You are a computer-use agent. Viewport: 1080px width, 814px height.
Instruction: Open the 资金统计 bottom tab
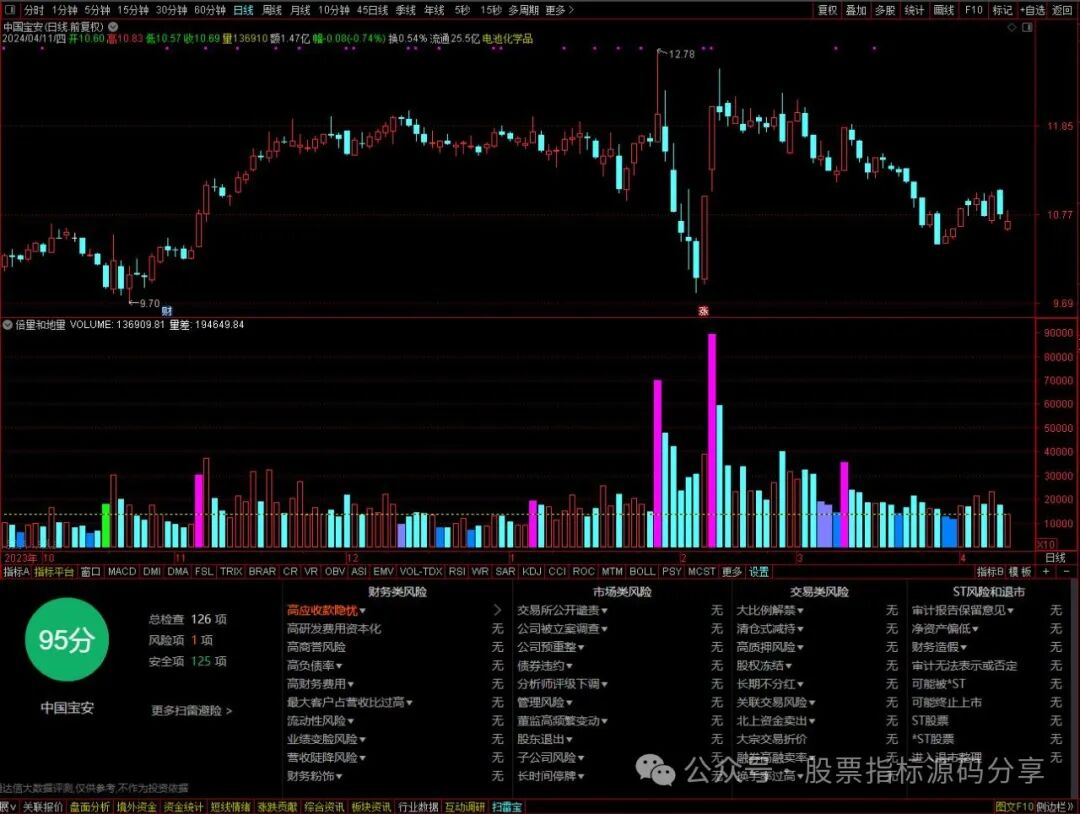[x=183, y=807]
